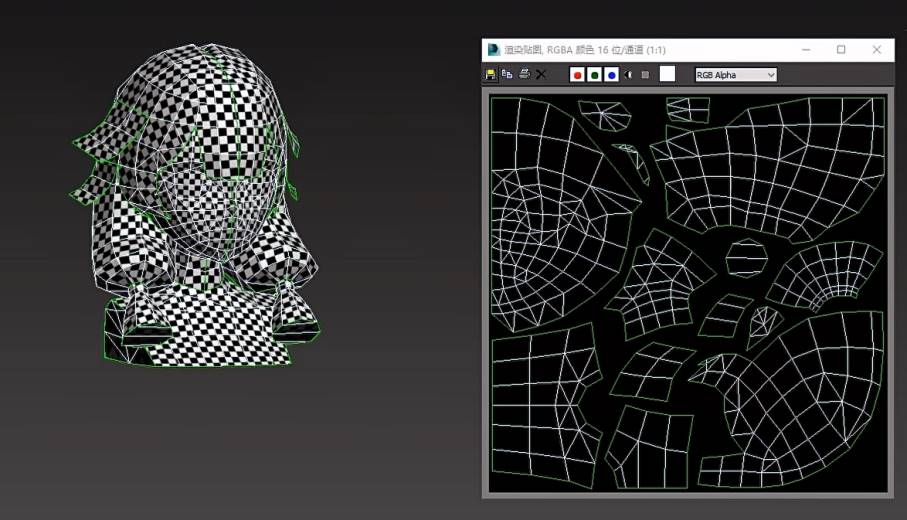Maximize the render map window

[x=841, y=49]
